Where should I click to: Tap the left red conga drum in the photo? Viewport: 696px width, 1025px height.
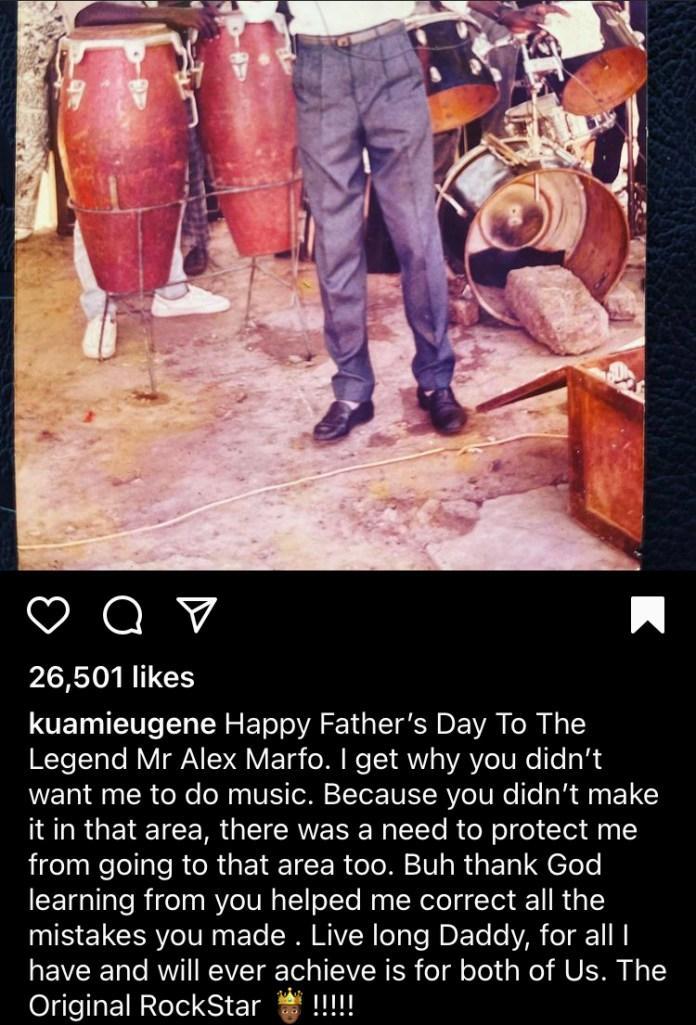pyautogui.click(x=124, y=157)
